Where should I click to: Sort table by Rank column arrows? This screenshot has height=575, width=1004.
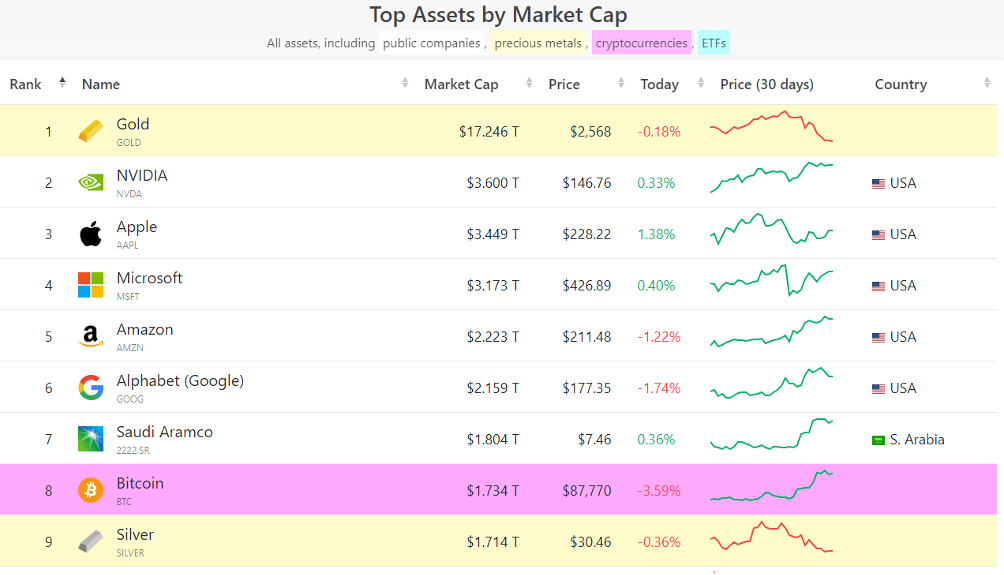coord(62,83)
